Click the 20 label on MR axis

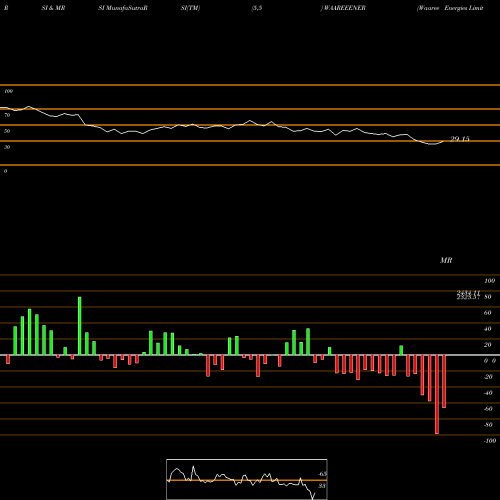[x=488, y=345]
